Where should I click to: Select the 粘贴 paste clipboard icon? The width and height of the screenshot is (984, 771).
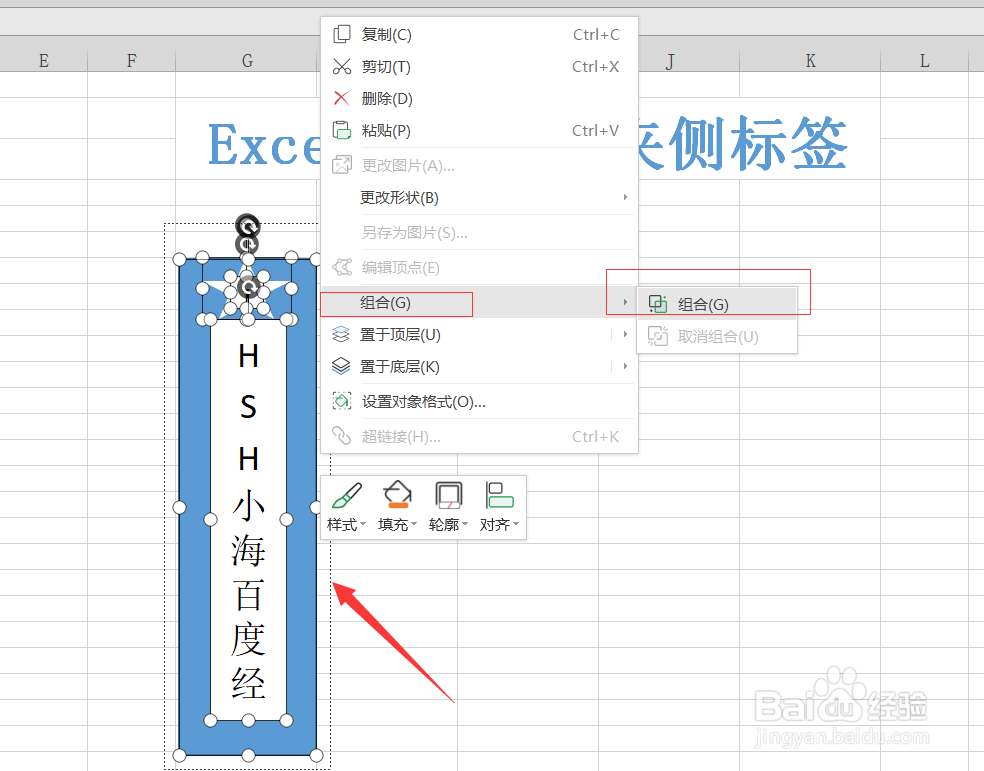coord(340,130)
